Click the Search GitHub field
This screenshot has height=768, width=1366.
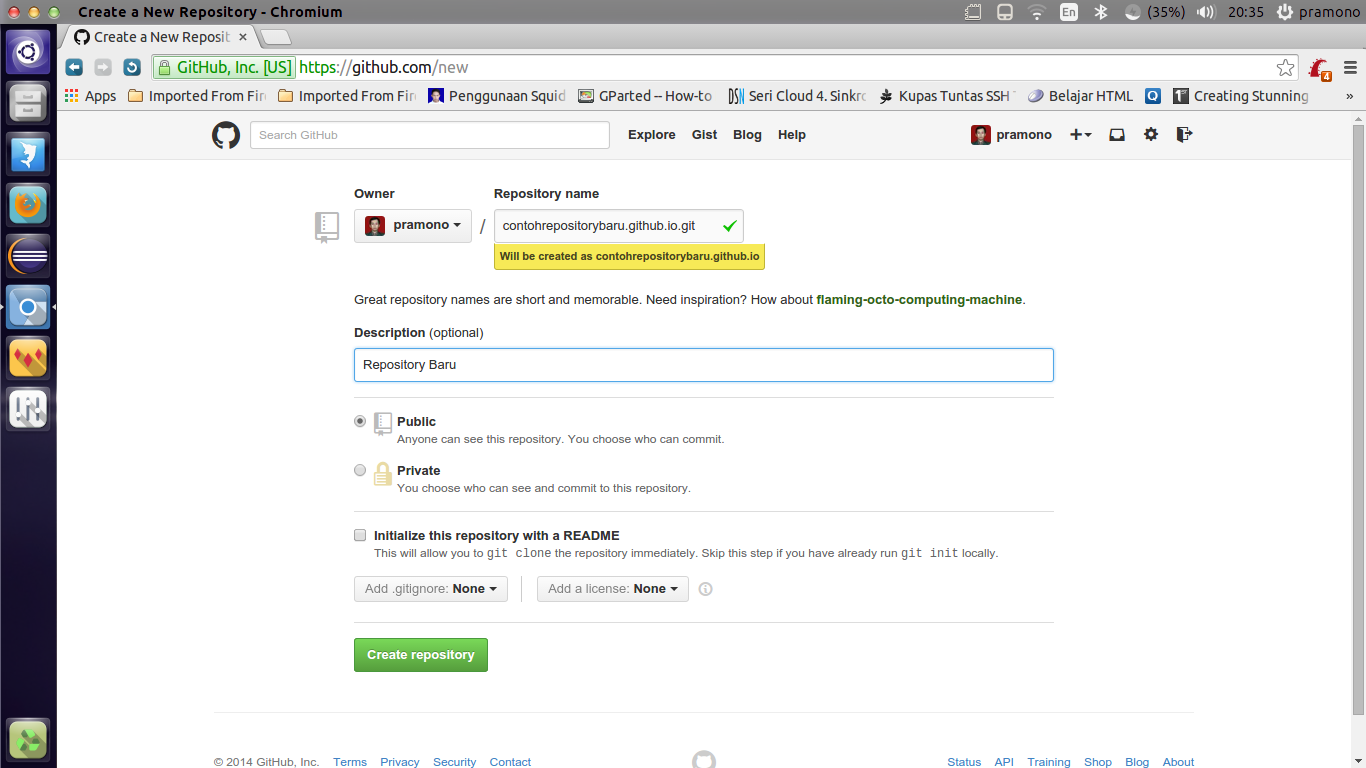430,135
